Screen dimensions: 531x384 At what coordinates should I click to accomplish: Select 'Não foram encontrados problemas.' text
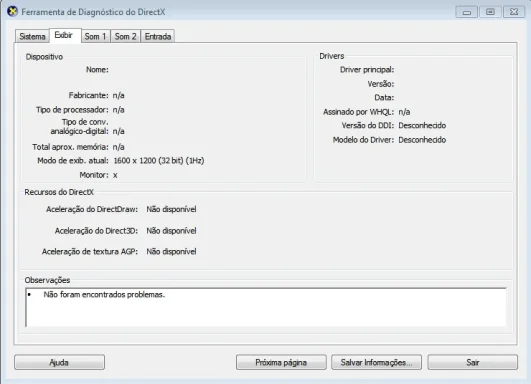[104, 295]
